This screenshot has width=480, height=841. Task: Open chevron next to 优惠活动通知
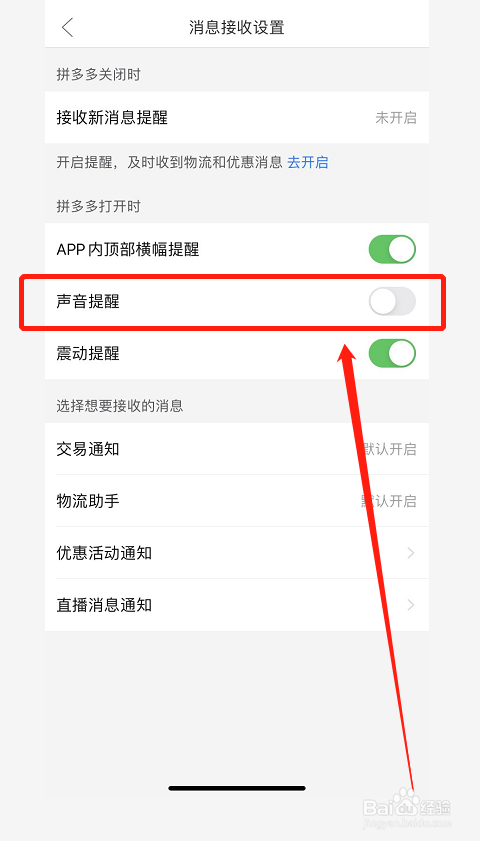point(411,553)
